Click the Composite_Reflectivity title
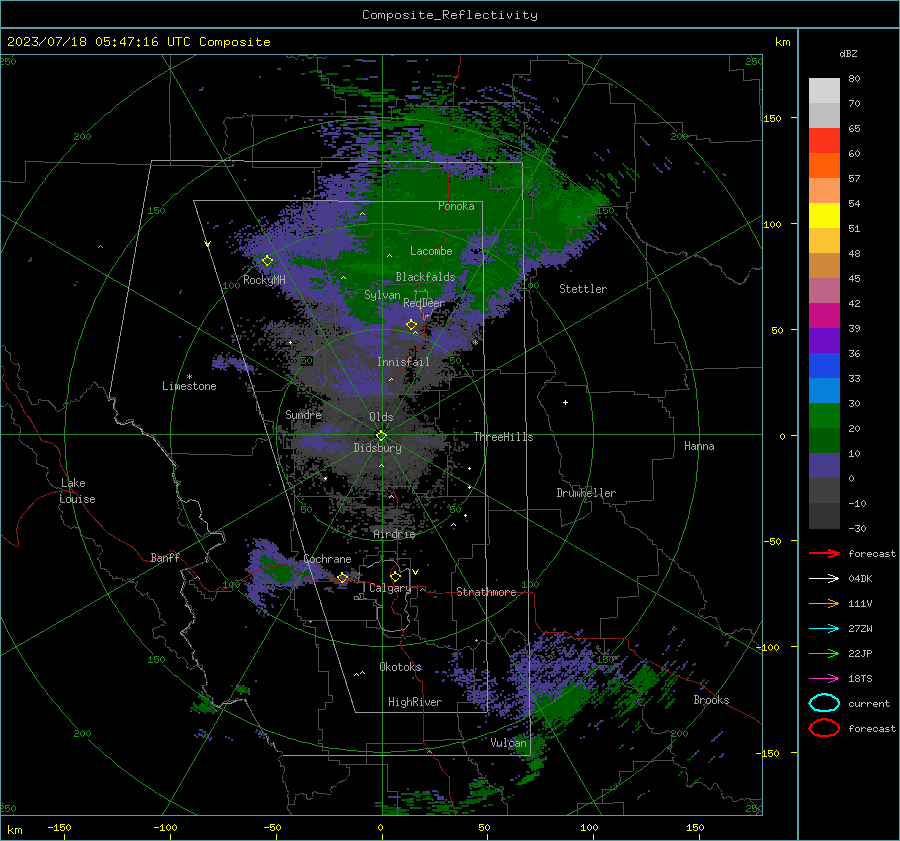The width and height of the screenshot is (900, 841). pos(449,15)
